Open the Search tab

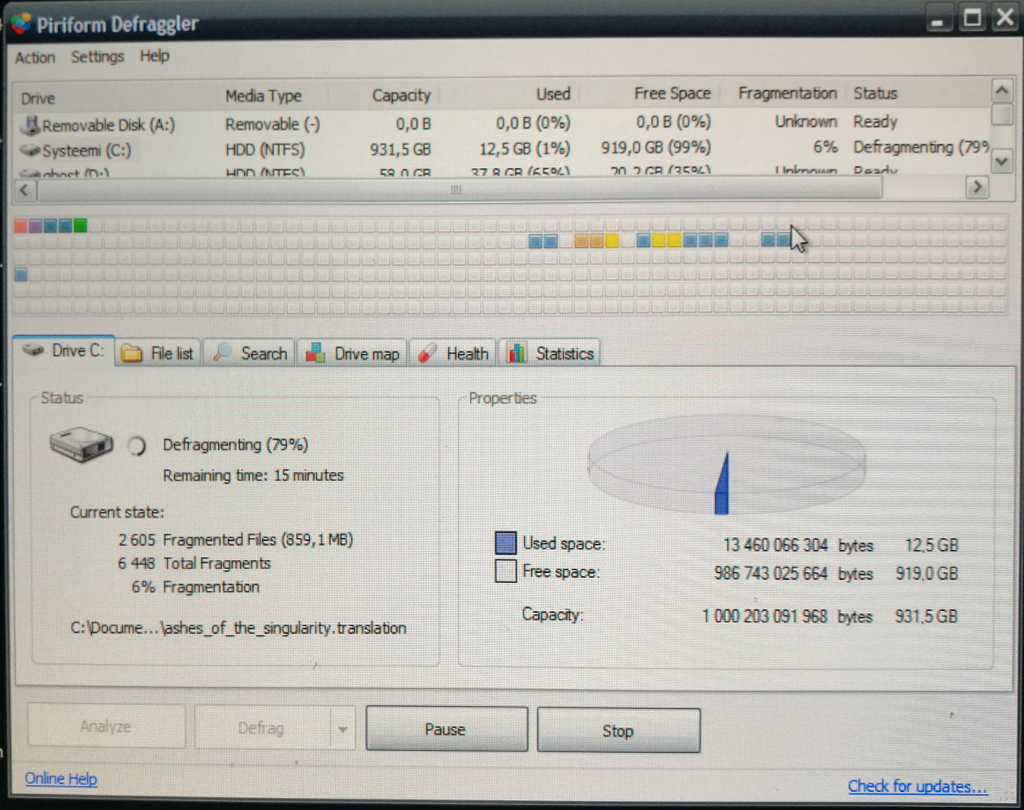[250, 353]
